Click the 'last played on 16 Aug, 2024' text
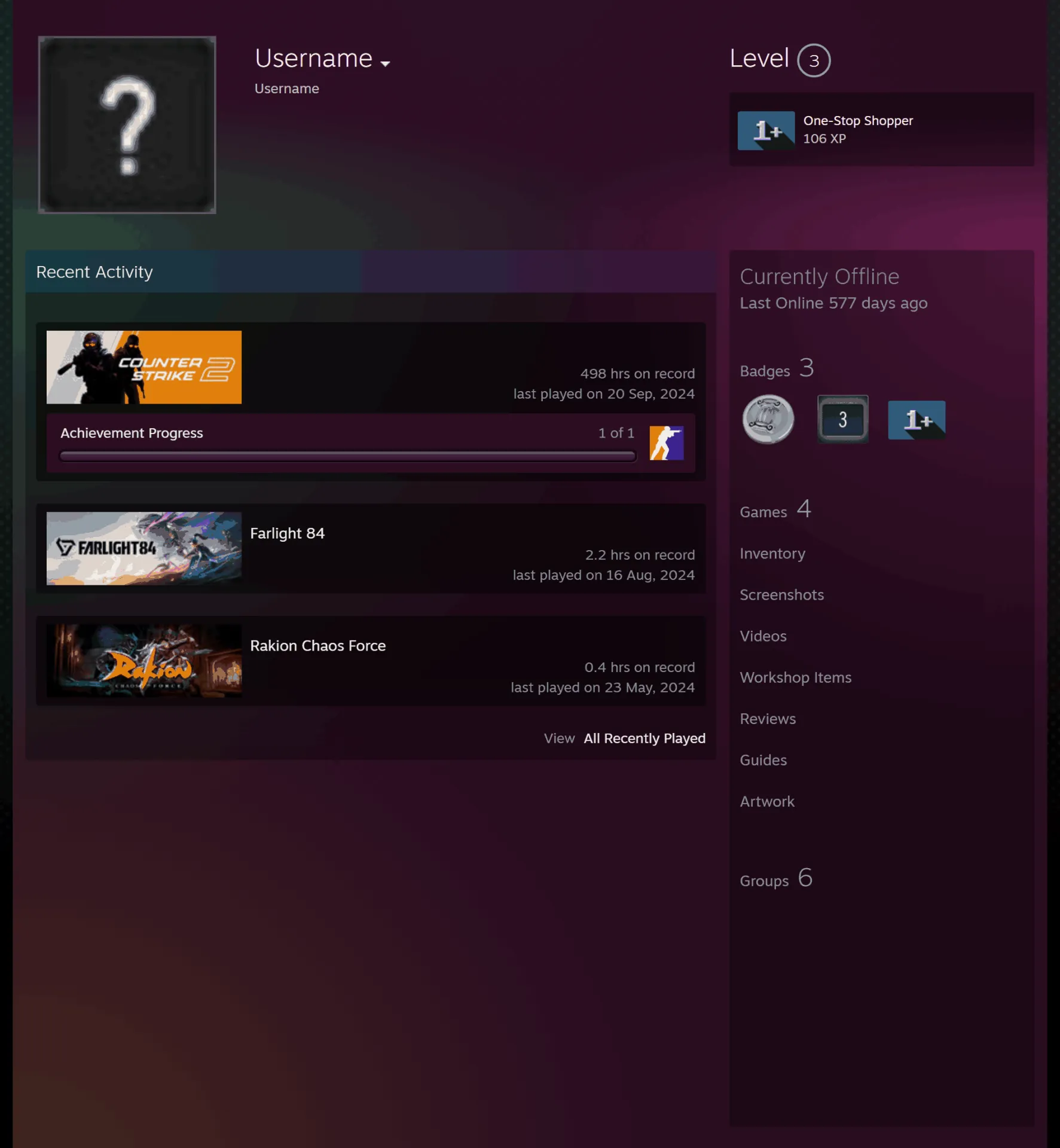 tap(603, 575)
